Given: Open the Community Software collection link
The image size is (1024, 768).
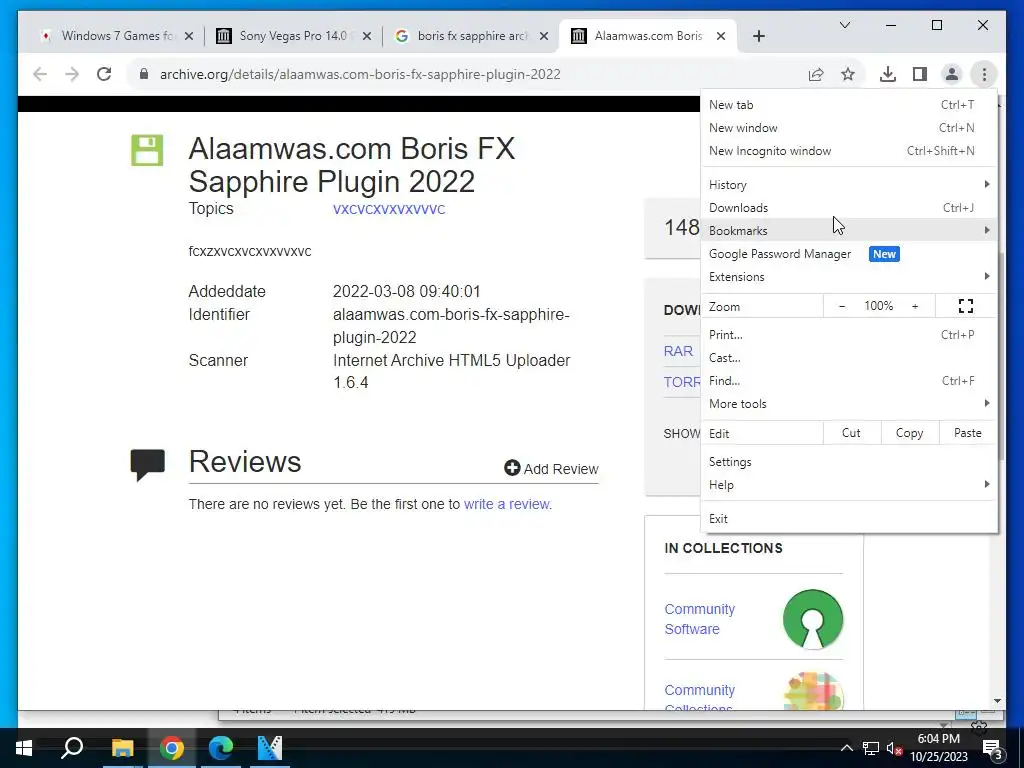Looking at the screenshot, I should [x=699, y=619].
